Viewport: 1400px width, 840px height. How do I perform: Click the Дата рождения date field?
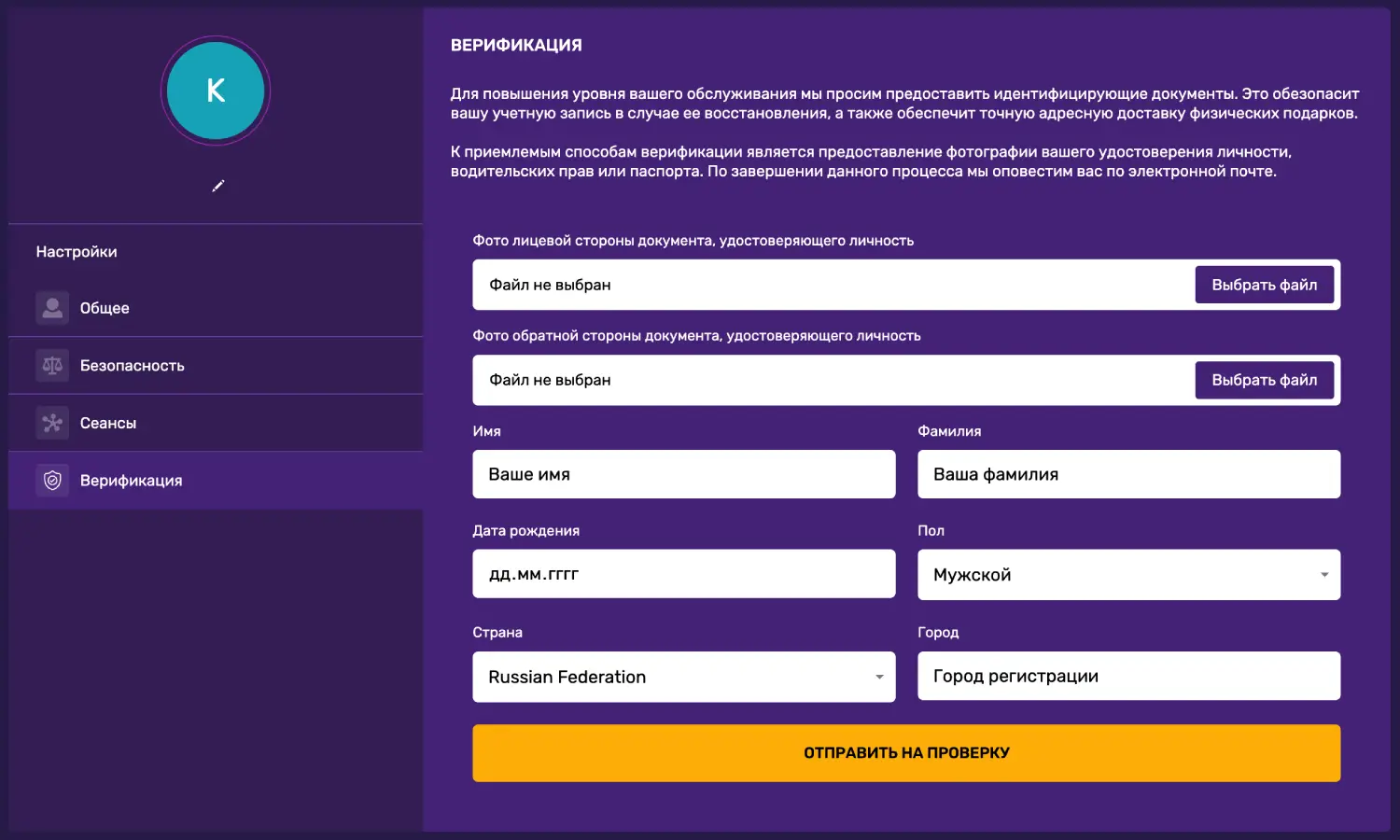tap(684, 574)
